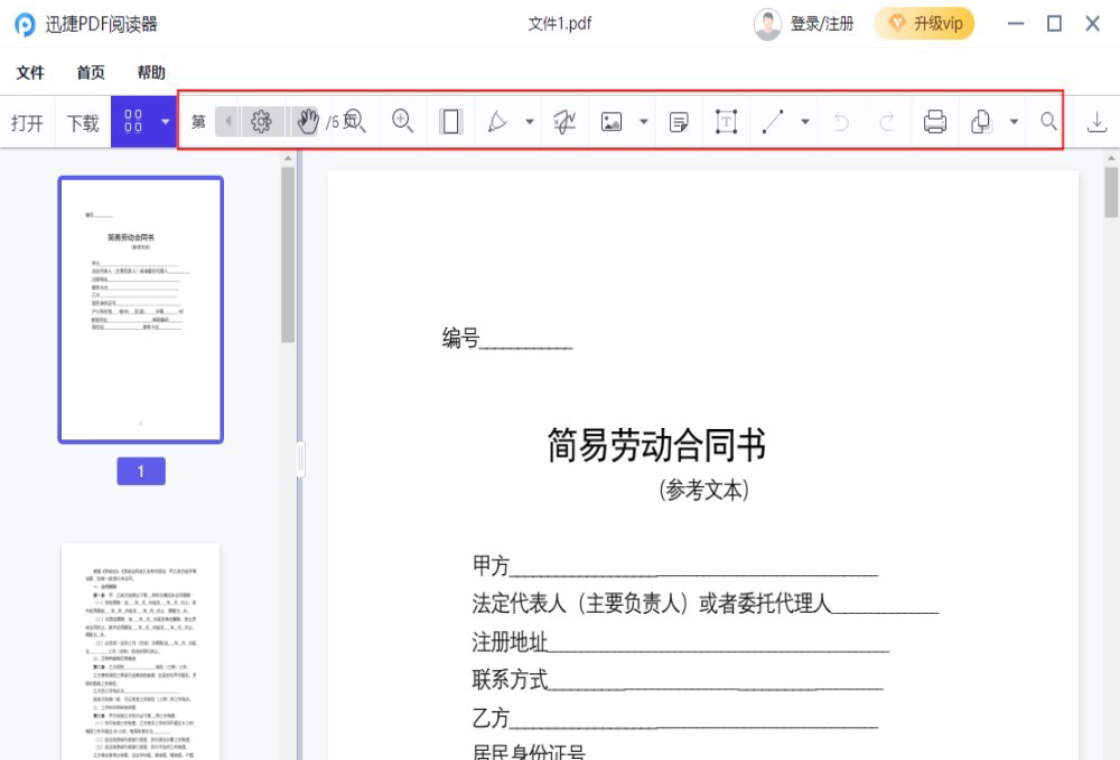Screen dimensions: 1120x760
Task: Expand the thumbnail view mode dropdown
Action: point(164,120)
